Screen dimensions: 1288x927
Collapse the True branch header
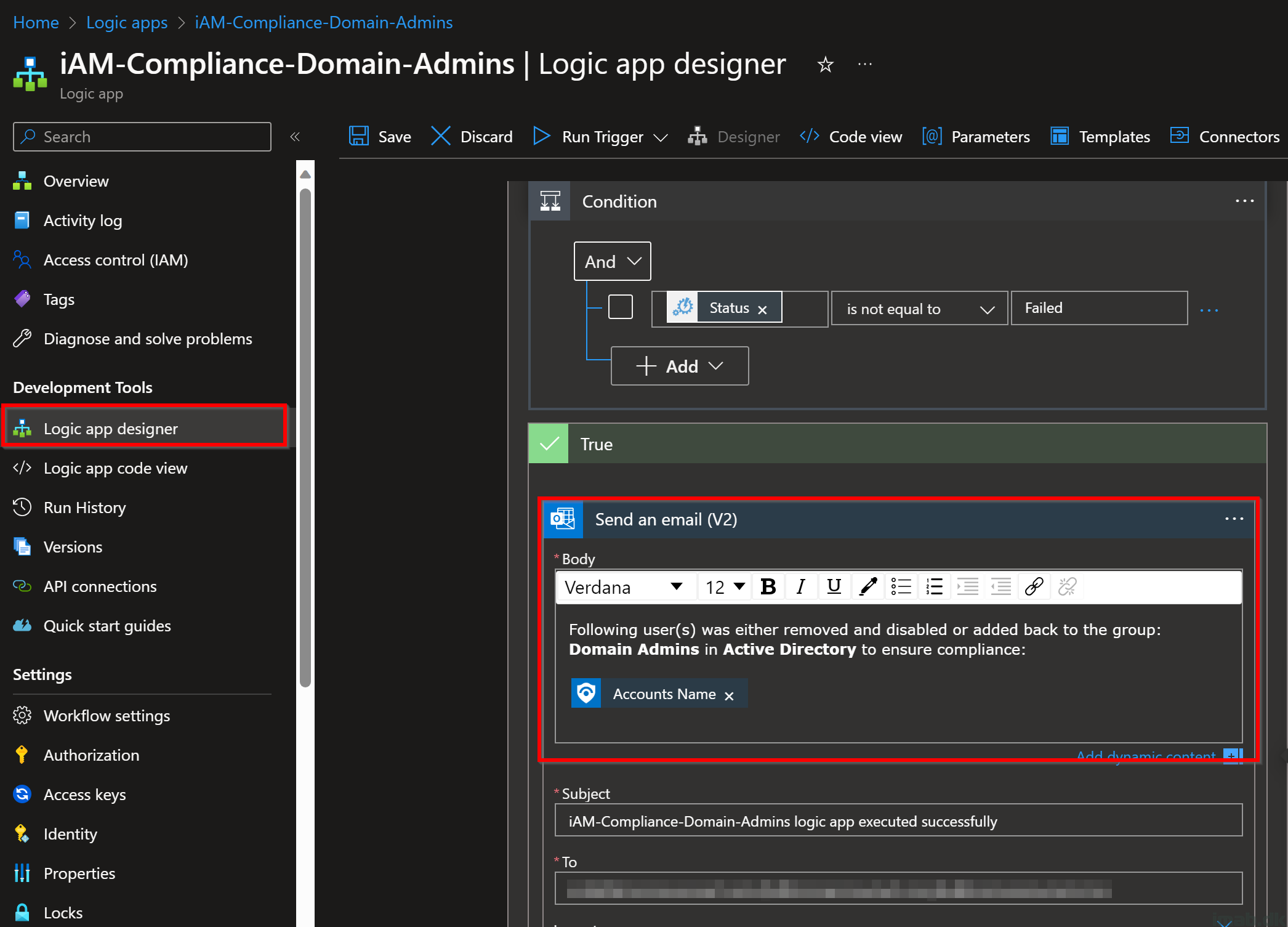(898, 443)
